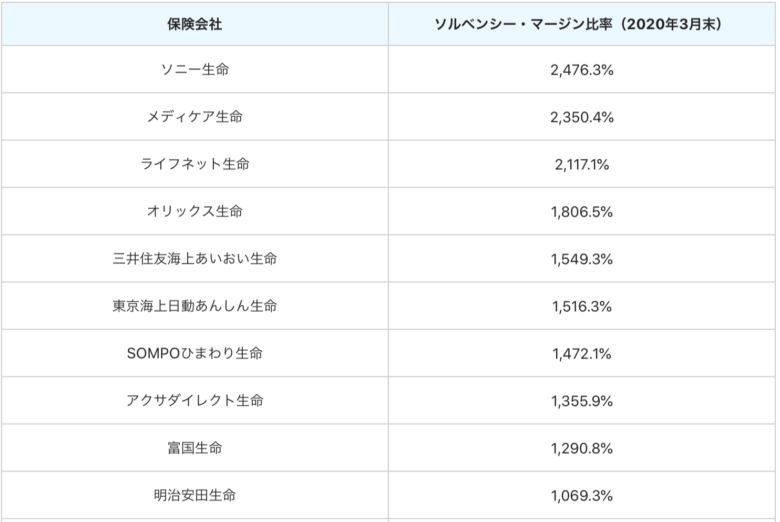Click the 2,476.3% ratio value
Screen dimensions: 780x522
582,70
